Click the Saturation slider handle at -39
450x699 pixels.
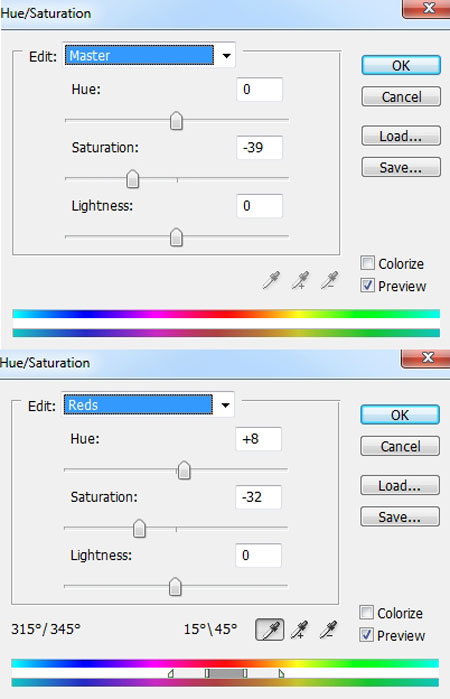[132, 179]
